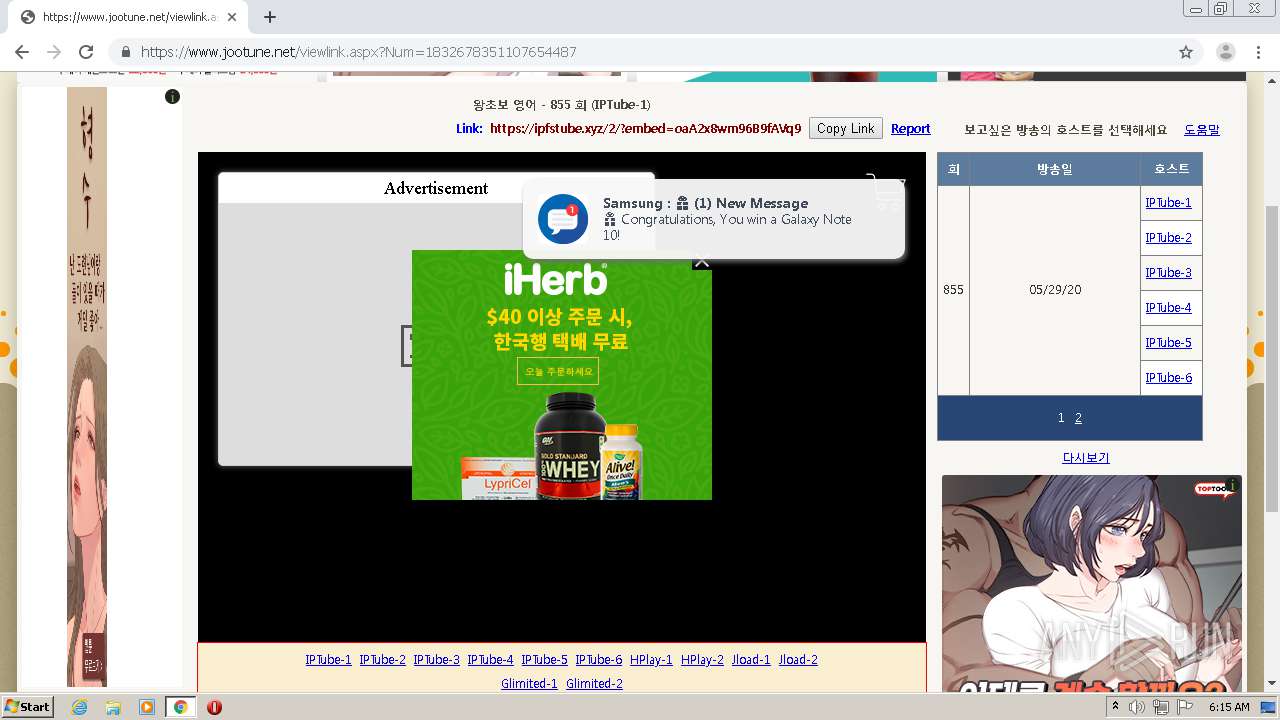Go to page 2 of the episode table
Image resolution: width=1280 pixels, height=720 pixels.
click(x=1078, y=418)
